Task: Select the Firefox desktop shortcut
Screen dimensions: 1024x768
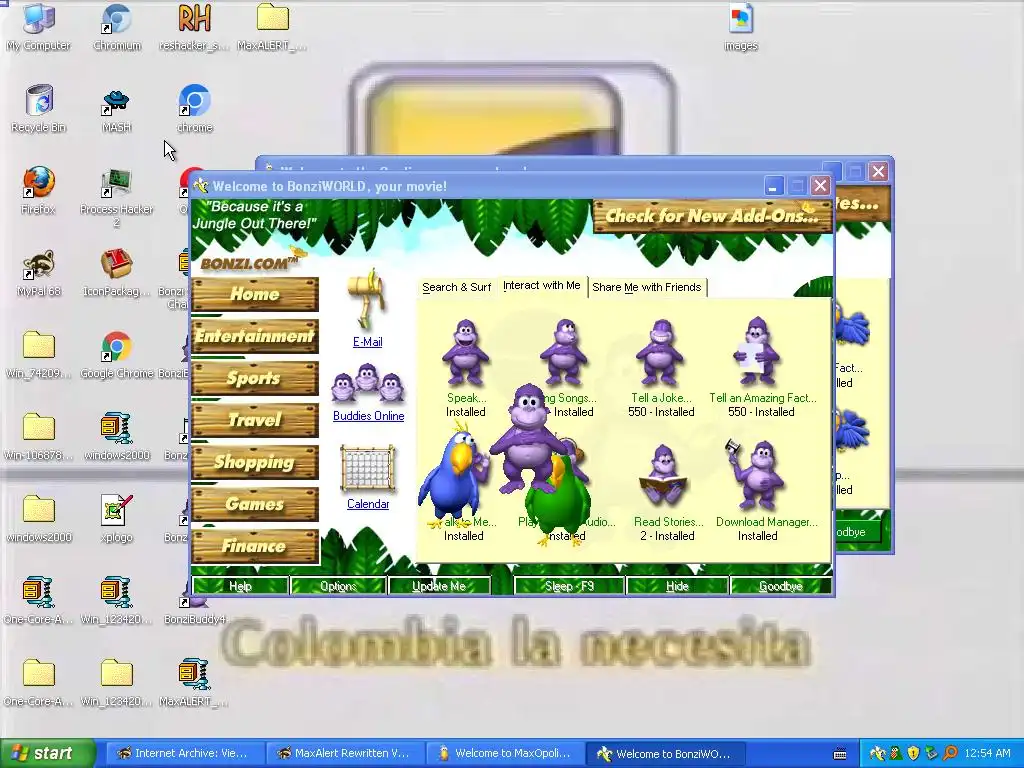Action: click(39, 191)
